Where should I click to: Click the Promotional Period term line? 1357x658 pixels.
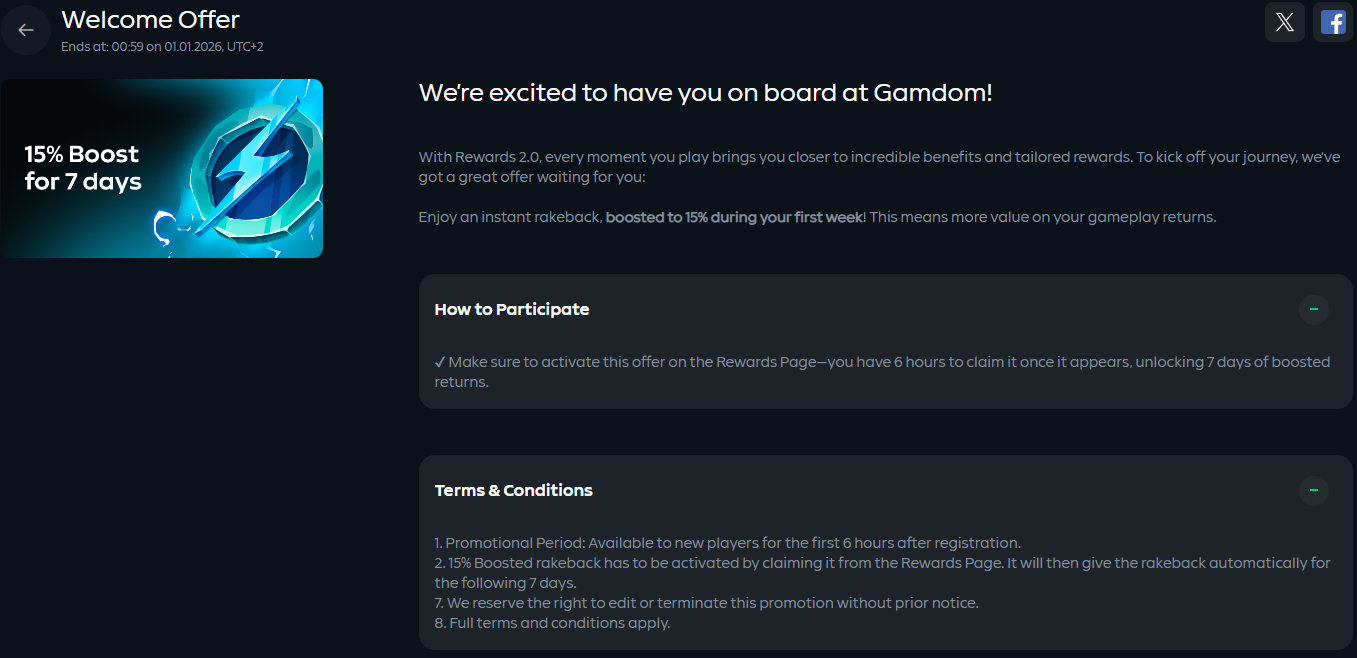[727, 543]
